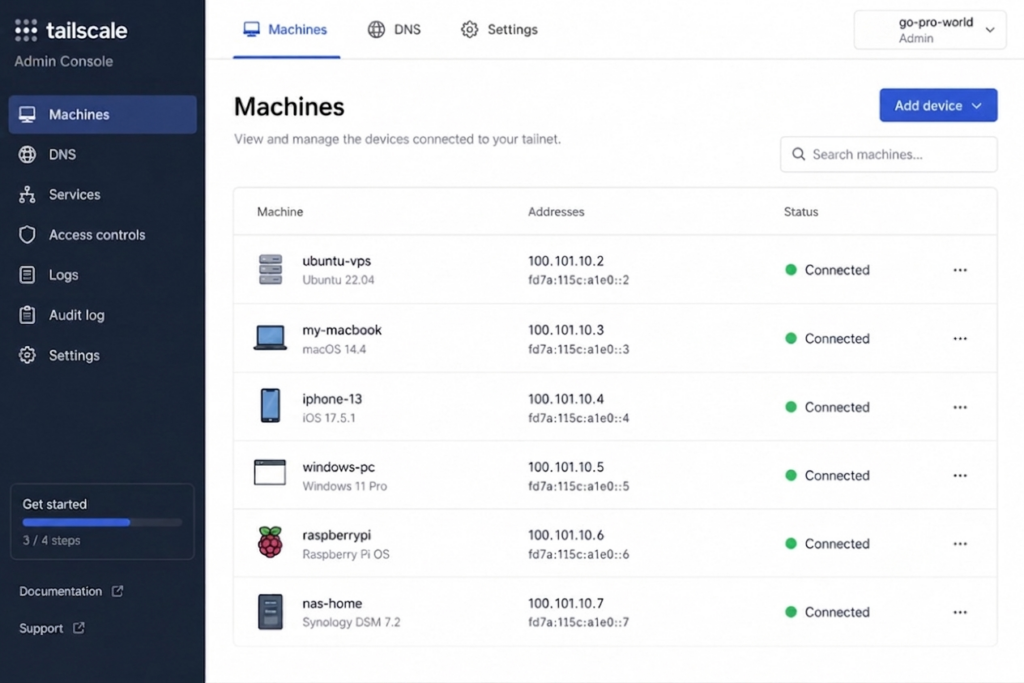
Task: Click the address 100.101.10.5
Action: [x=566, y=467]
